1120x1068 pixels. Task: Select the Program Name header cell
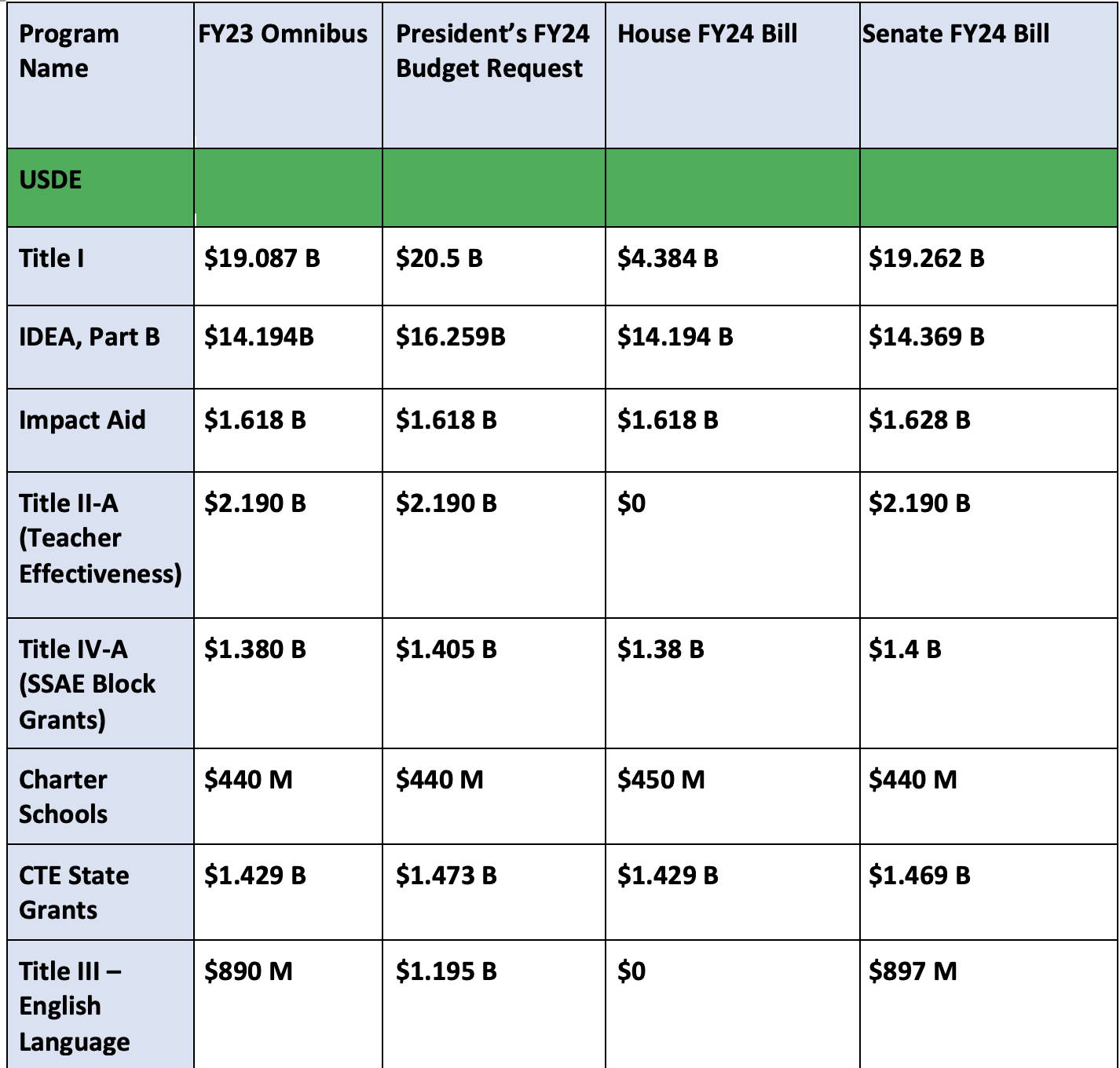(101, 75)
